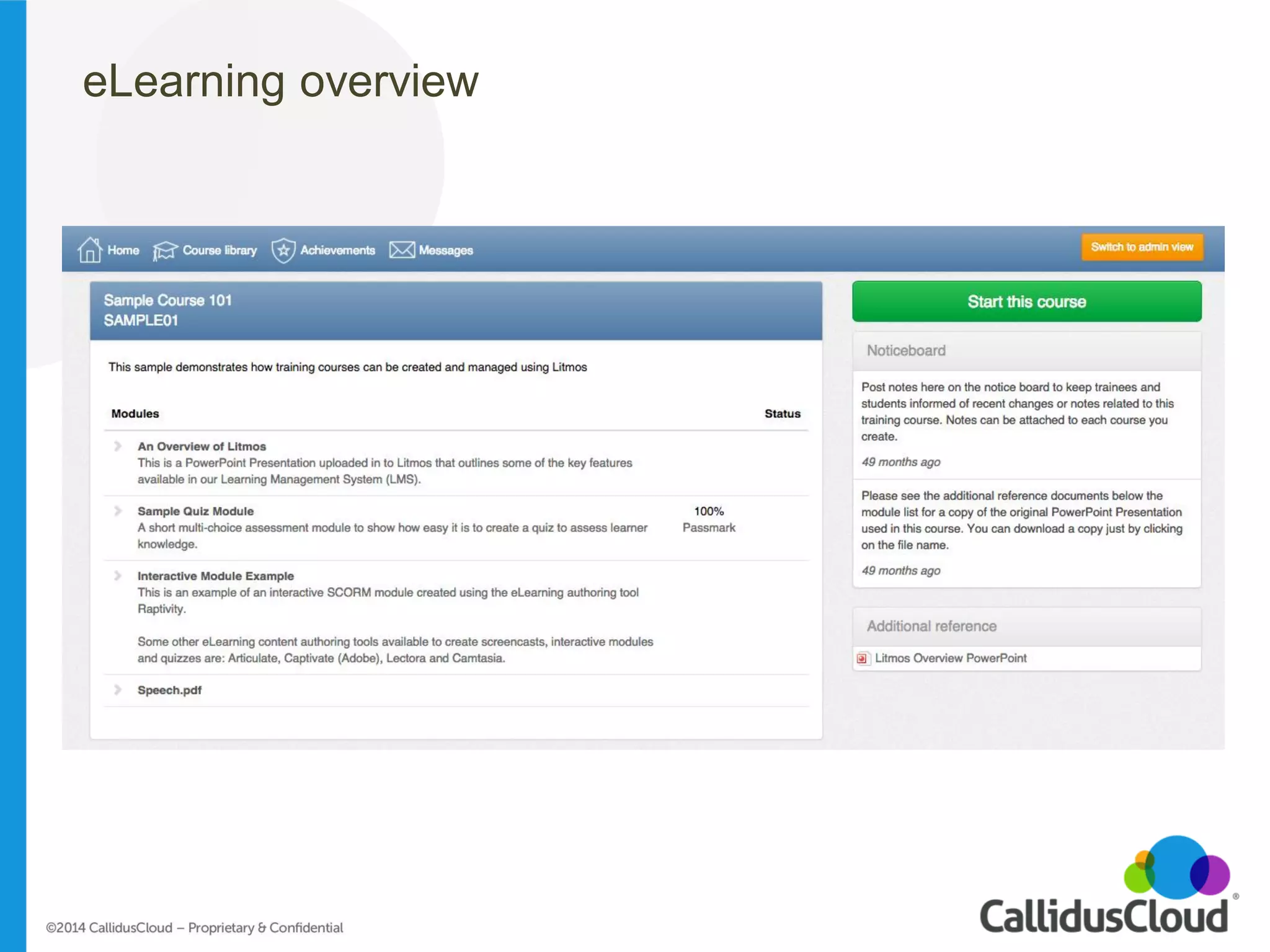Click the Sample Course 101 heading

tap(167, 301)
